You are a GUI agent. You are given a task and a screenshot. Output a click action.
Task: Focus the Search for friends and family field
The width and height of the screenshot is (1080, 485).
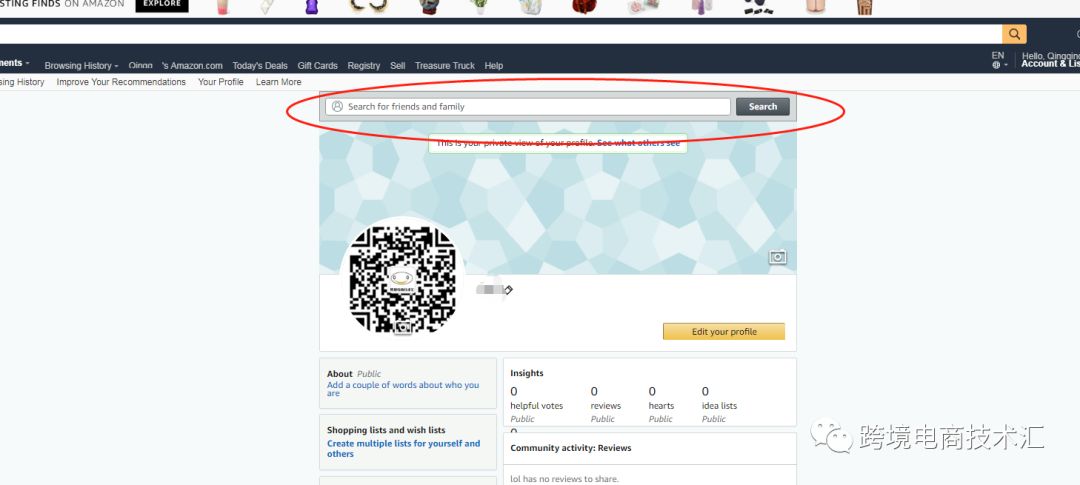pyautogui.click(x=528, y=107)
